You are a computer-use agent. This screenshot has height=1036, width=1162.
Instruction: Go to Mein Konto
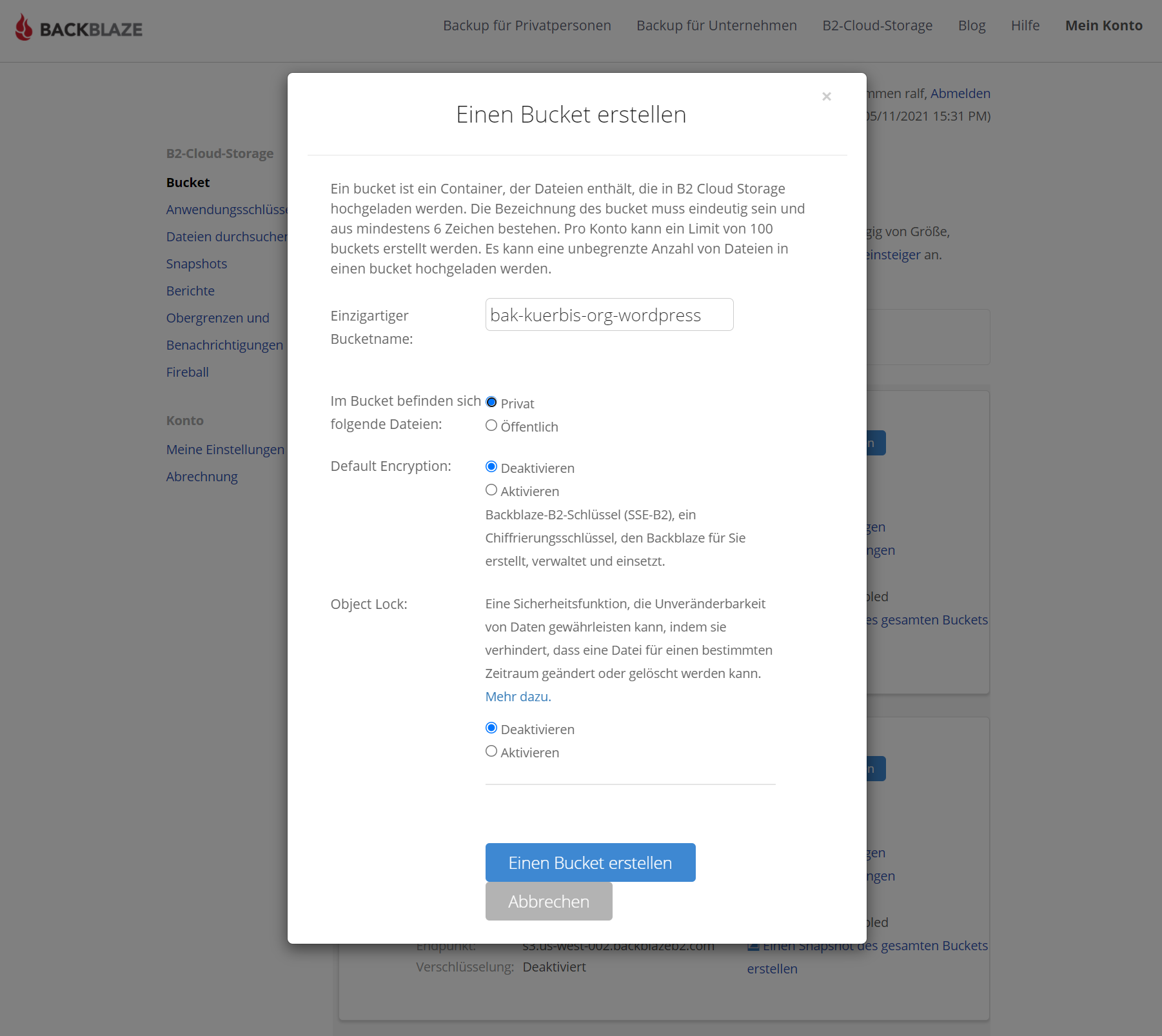coord(1103,26)
